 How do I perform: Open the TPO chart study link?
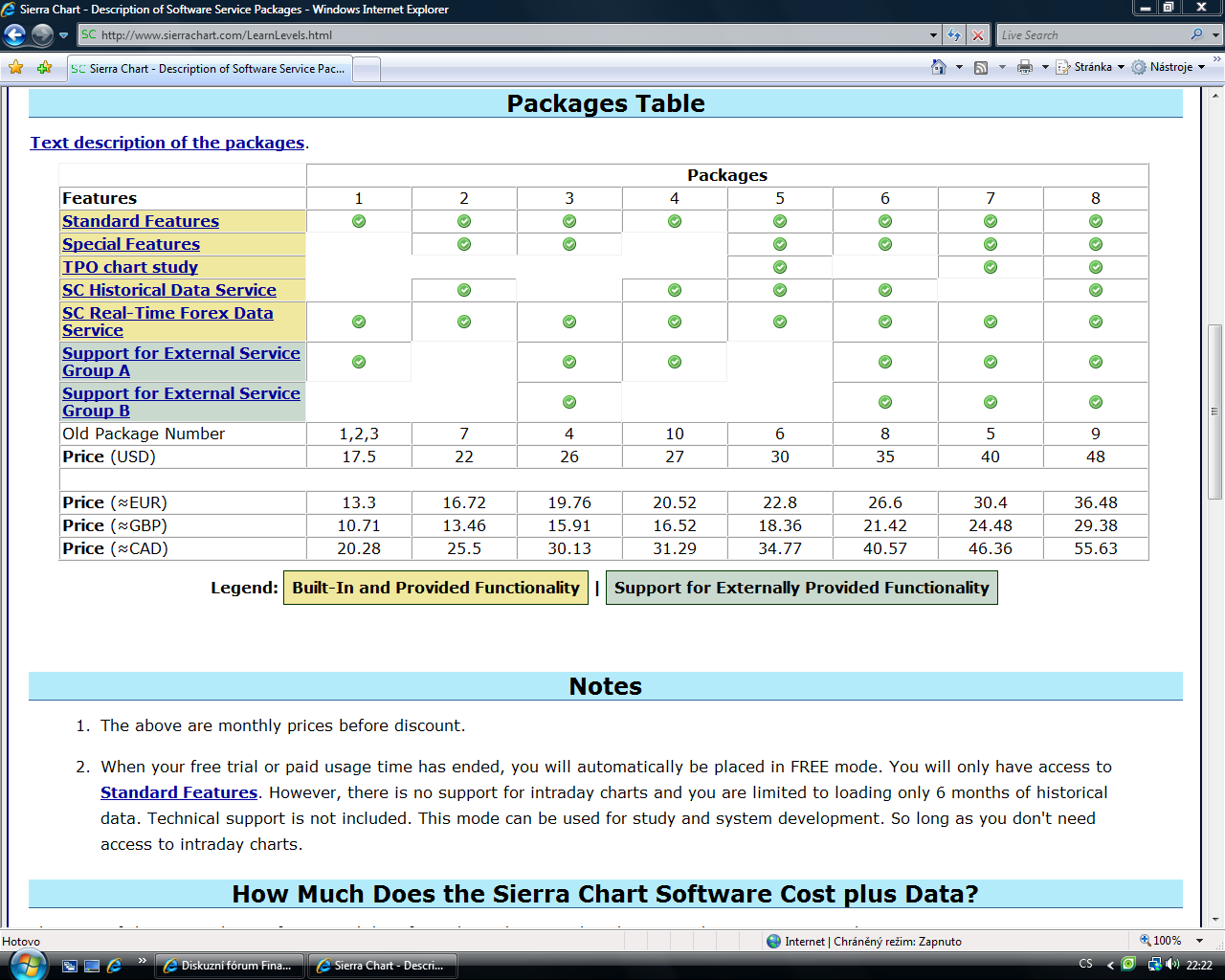130,267
